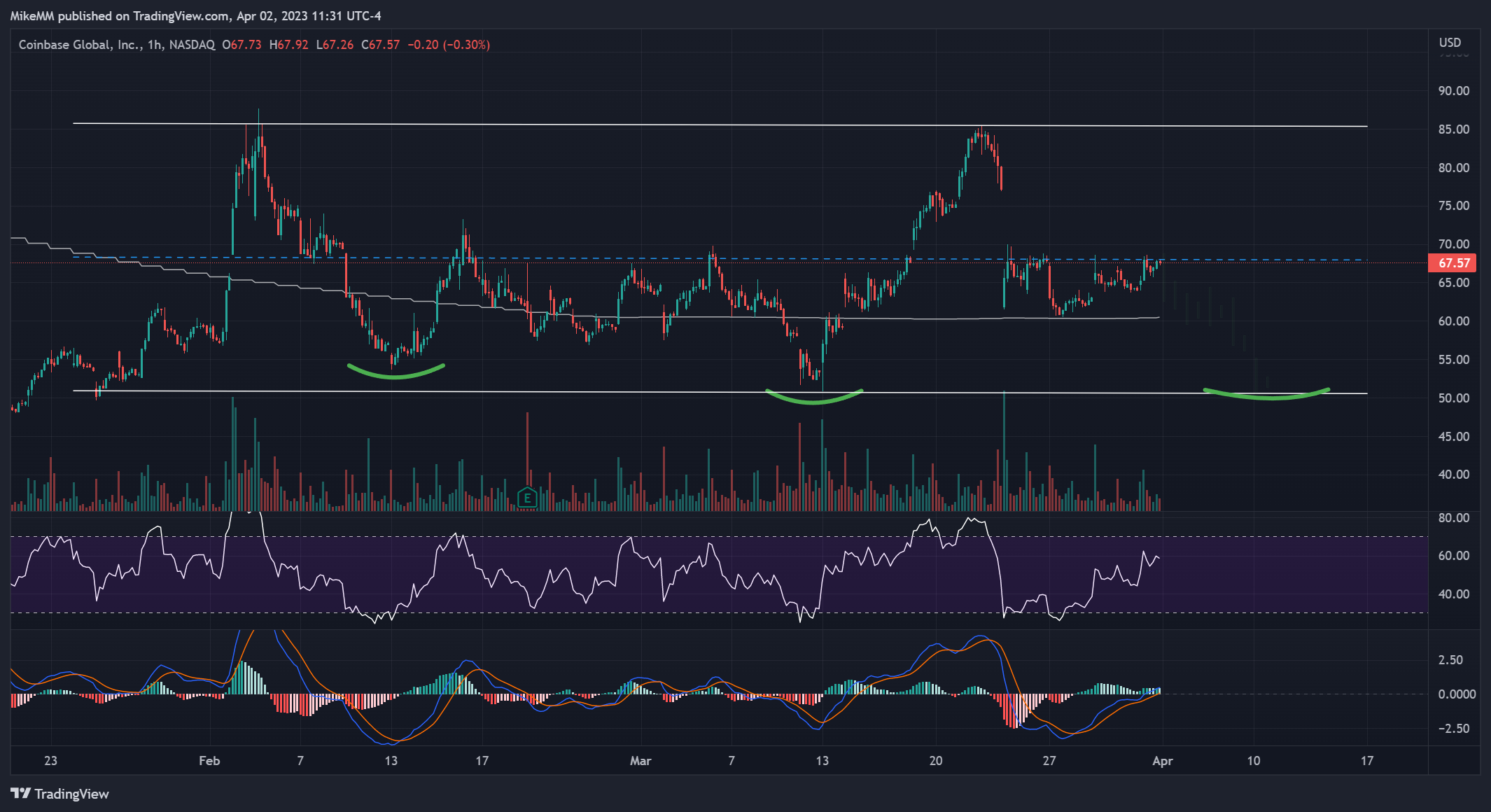
Task: Click the '1h' timeframe label
Action: [155, 45]
